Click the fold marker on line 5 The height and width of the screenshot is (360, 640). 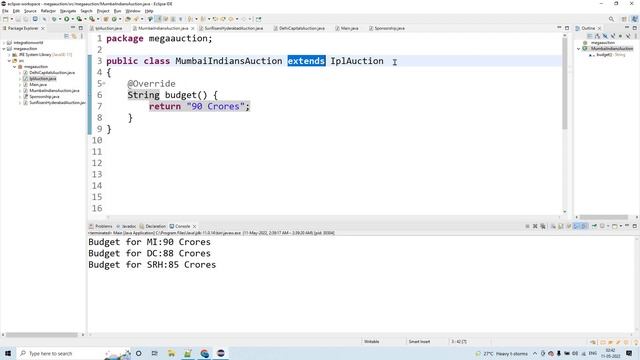point(104,83)
